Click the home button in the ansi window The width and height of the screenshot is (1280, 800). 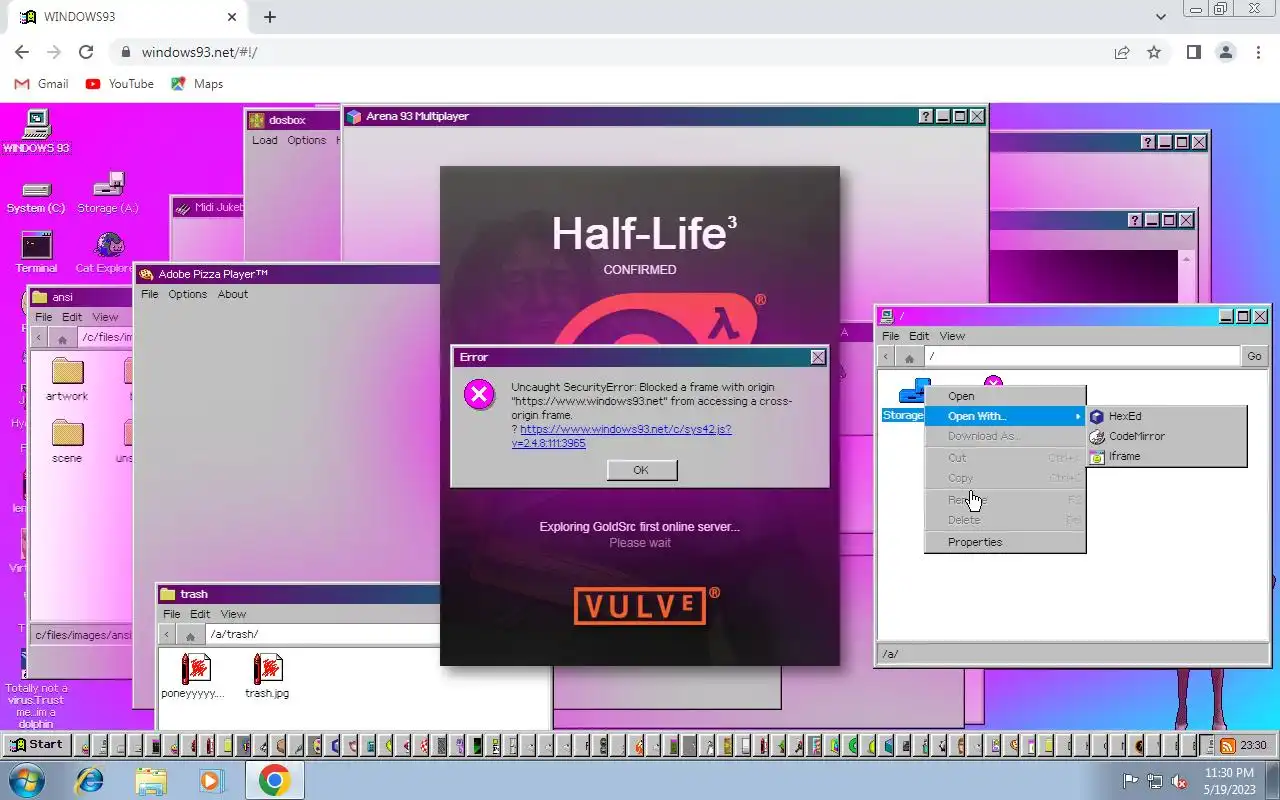coord(62,338)
